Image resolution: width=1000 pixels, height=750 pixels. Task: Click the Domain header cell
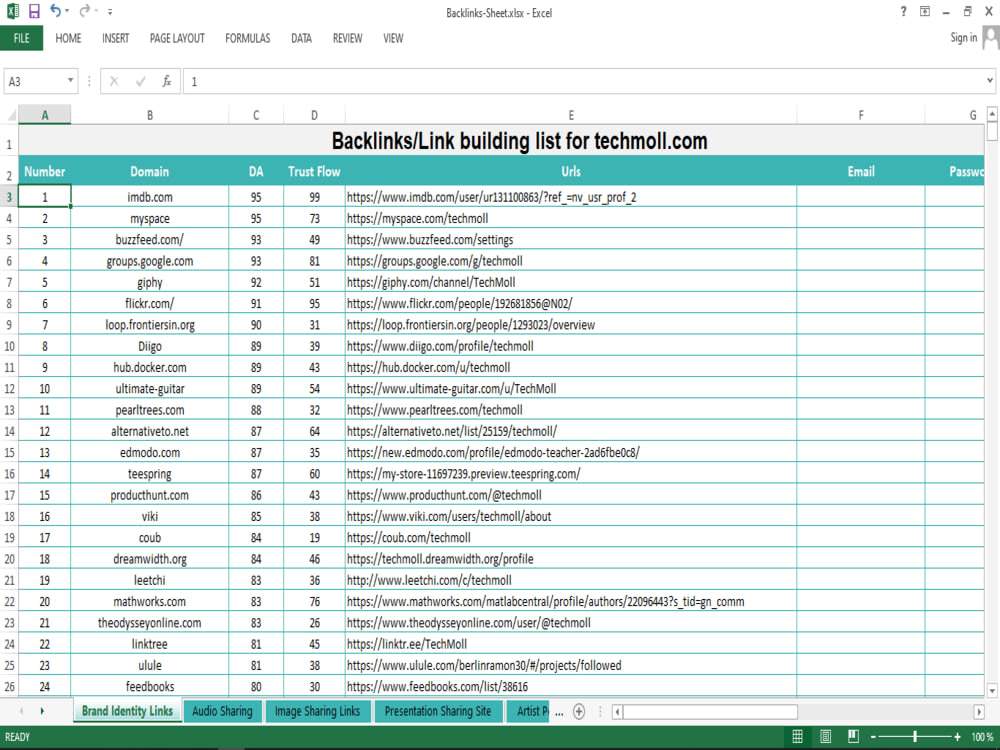pos(150,171)
